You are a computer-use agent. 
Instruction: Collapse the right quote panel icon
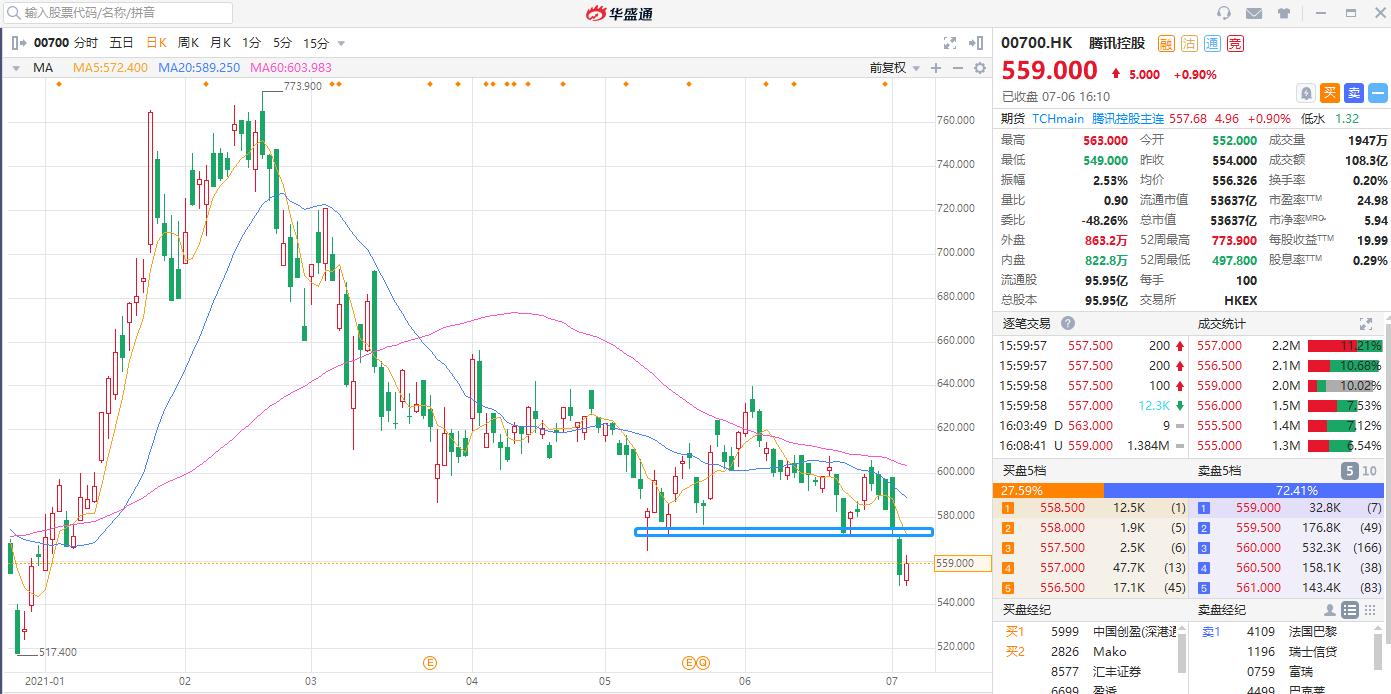(977, 43)
